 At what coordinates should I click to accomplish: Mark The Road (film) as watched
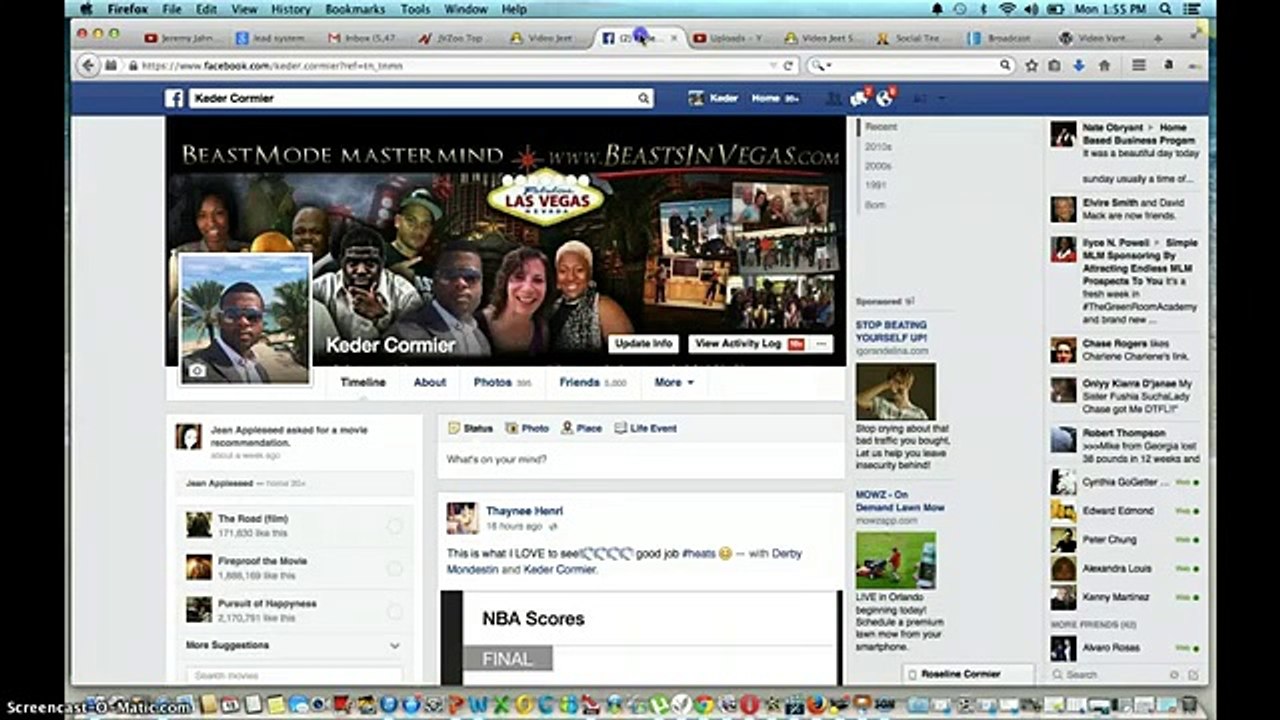pos(394,525)
